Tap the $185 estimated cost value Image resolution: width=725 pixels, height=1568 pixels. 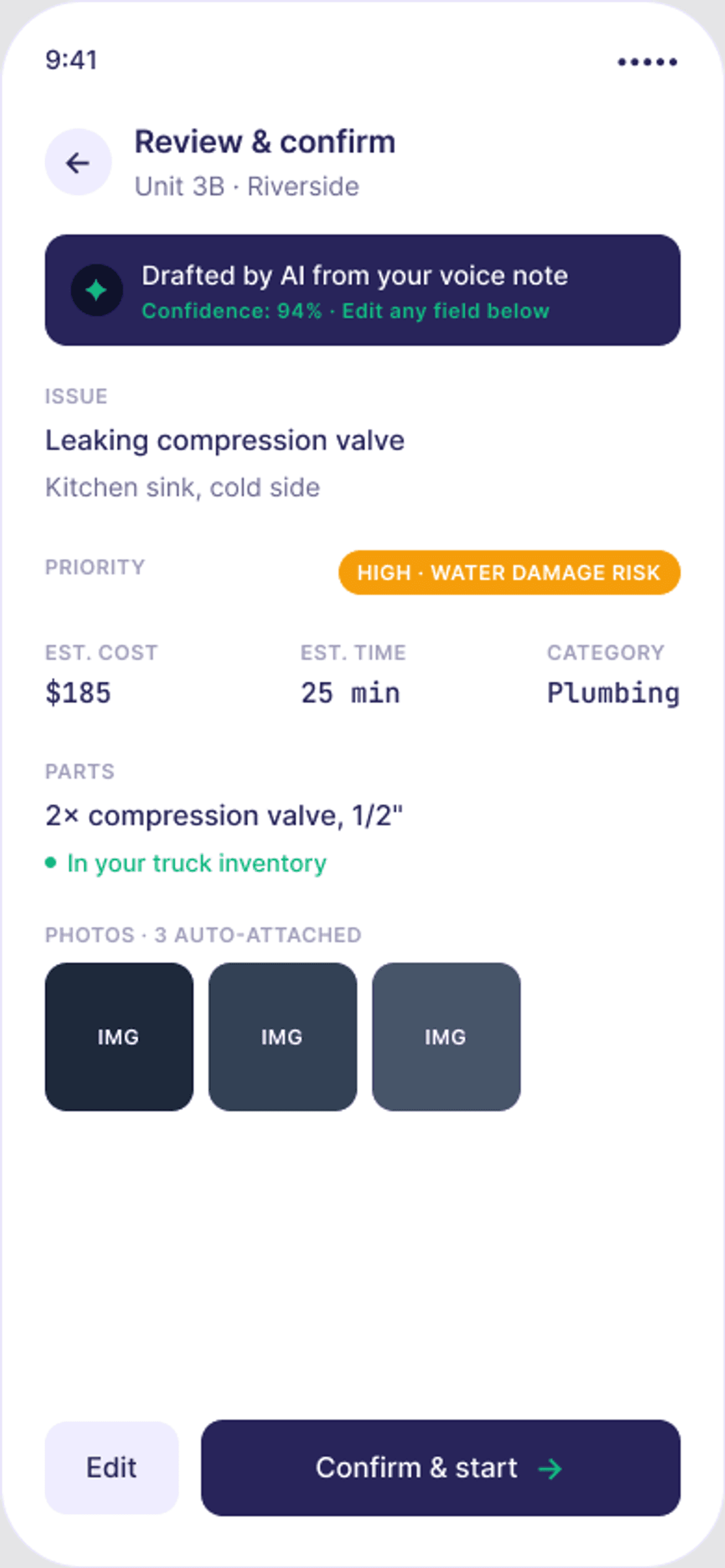[78, 692]
